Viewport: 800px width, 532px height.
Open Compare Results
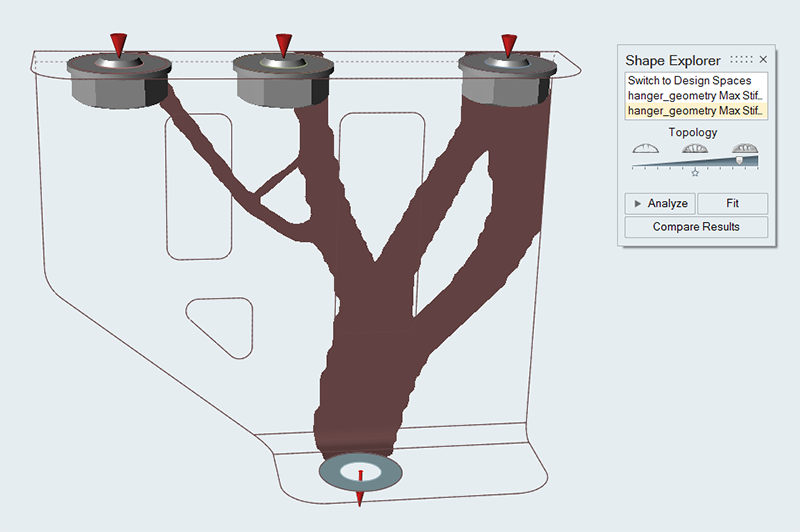[696, 227]
